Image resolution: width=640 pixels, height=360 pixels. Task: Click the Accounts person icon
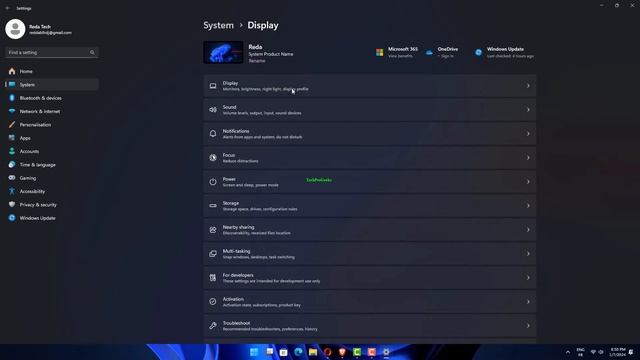pyautogui.click(x=12, y=151)
